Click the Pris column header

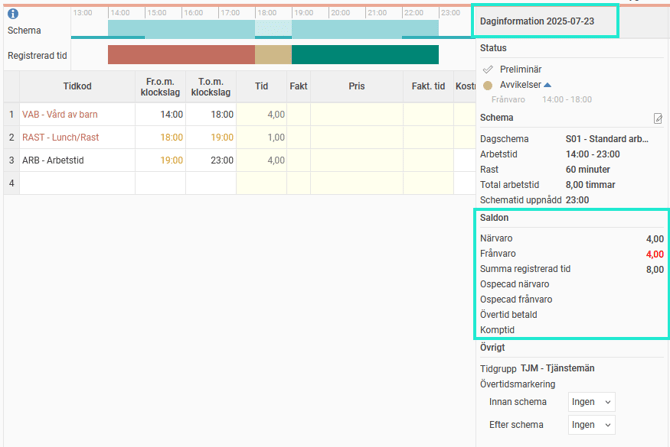pos(356,87)
